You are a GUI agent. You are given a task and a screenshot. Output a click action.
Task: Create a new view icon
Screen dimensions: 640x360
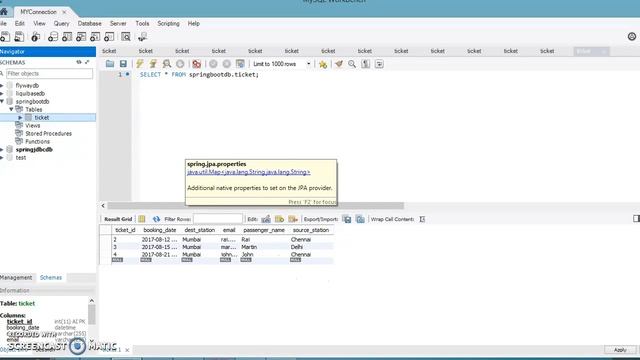tap(81, 37)
